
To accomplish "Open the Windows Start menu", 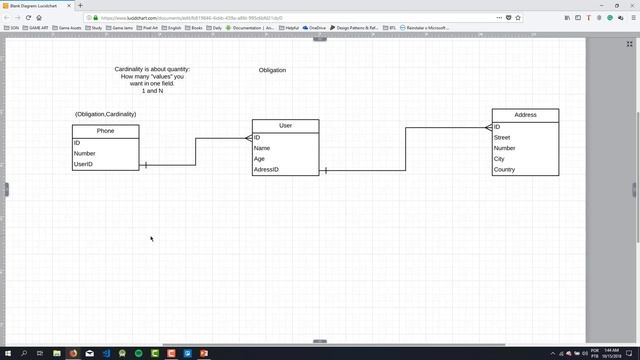I will click(8, 353).
